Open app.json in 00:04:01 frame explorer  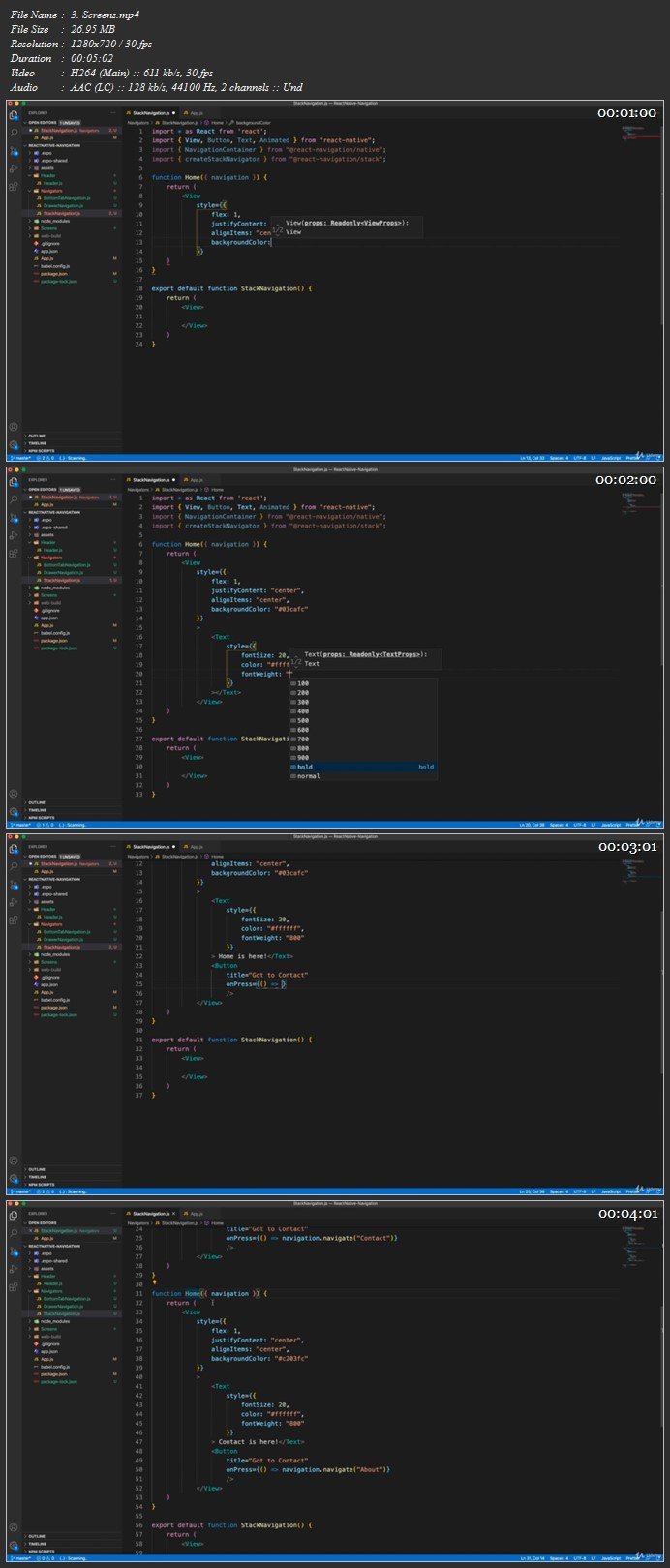pyautogui.click(x=73, y=1351)
